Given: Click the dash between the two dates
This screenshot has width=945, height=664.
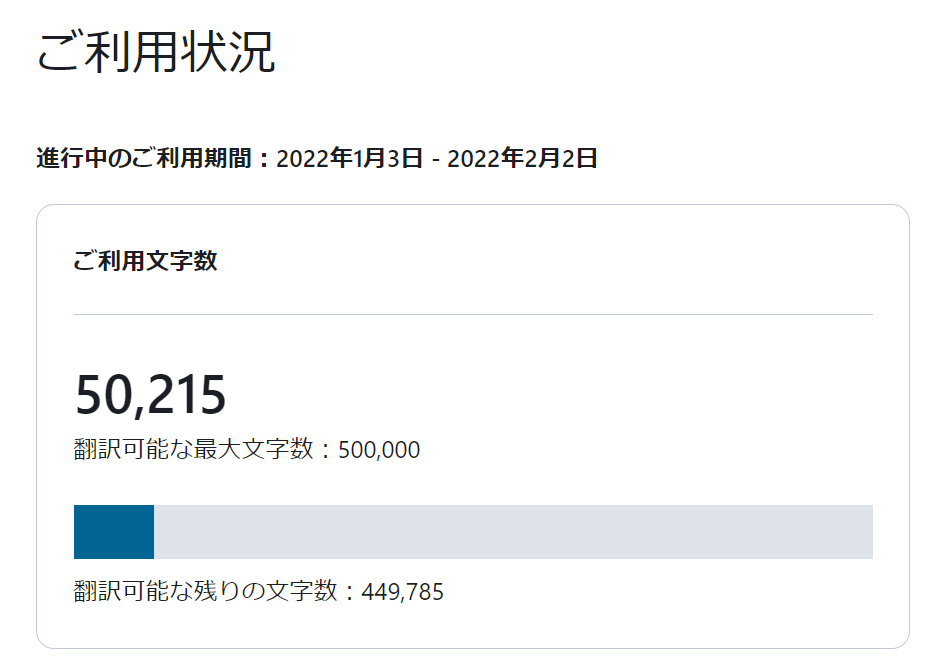Looking at the screenshot, I should tap(435, 160).
